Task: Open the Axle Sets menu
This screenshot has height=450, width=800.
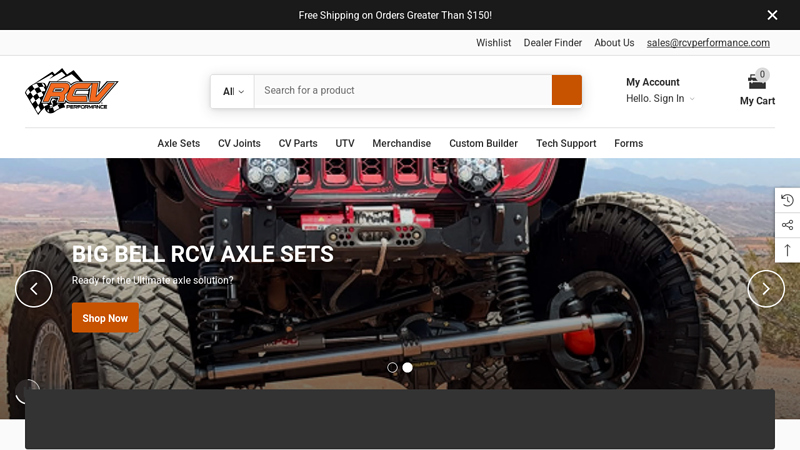Action: 178,143
